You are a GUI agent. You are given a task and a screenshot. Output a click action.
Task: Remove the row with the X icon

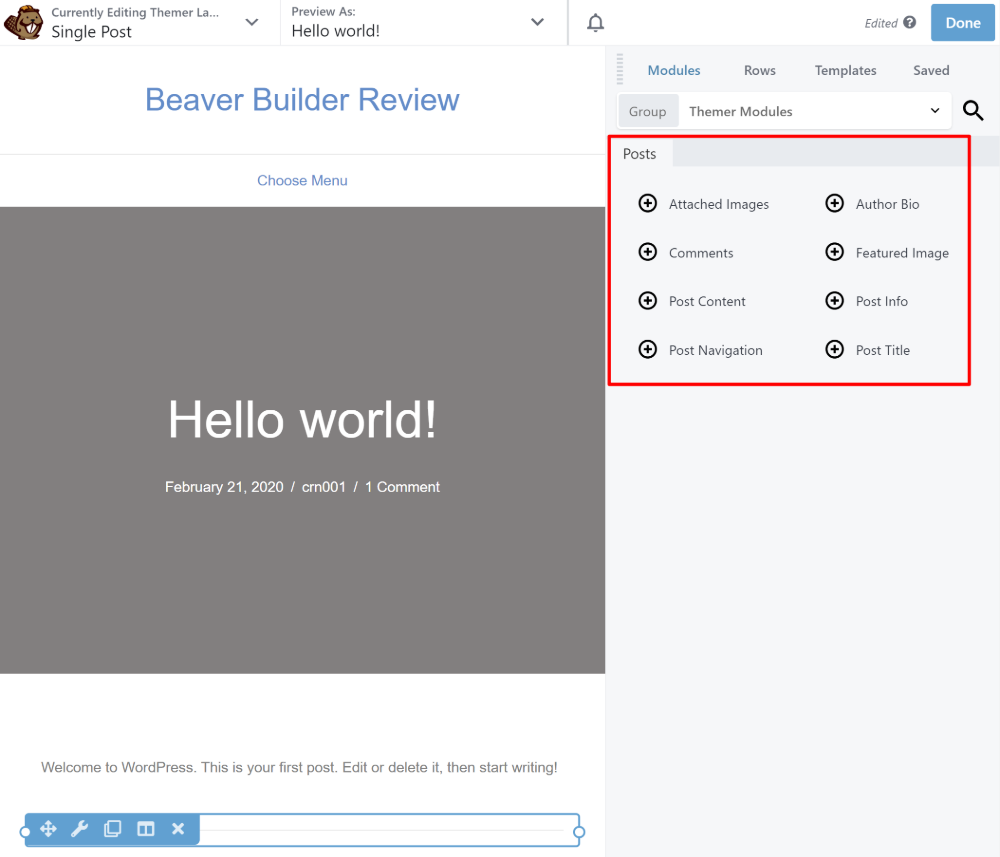[178, 829]
